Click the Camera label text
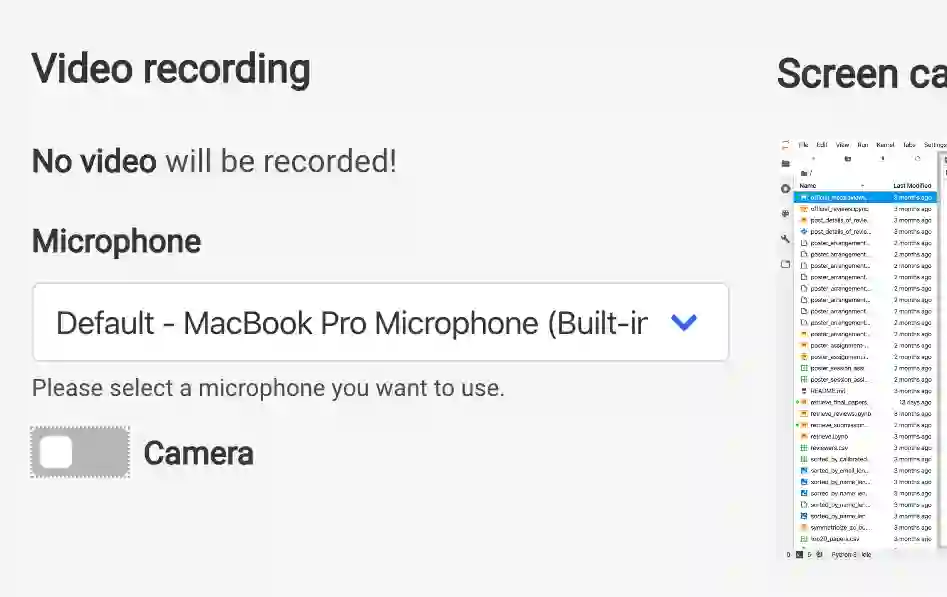This screenshot has height=597, width=947. coord(198,454)
